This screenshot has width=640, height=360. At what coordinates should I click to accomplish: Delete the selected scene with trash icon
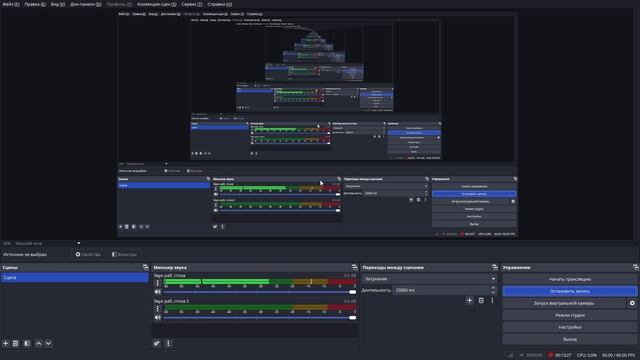pyautogui.click(x=16, y=344)
